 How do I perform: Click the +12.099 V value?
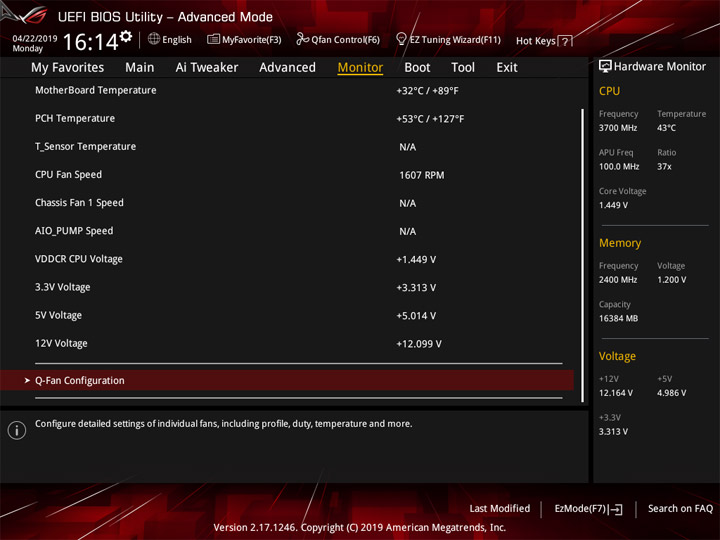point(419,344)
